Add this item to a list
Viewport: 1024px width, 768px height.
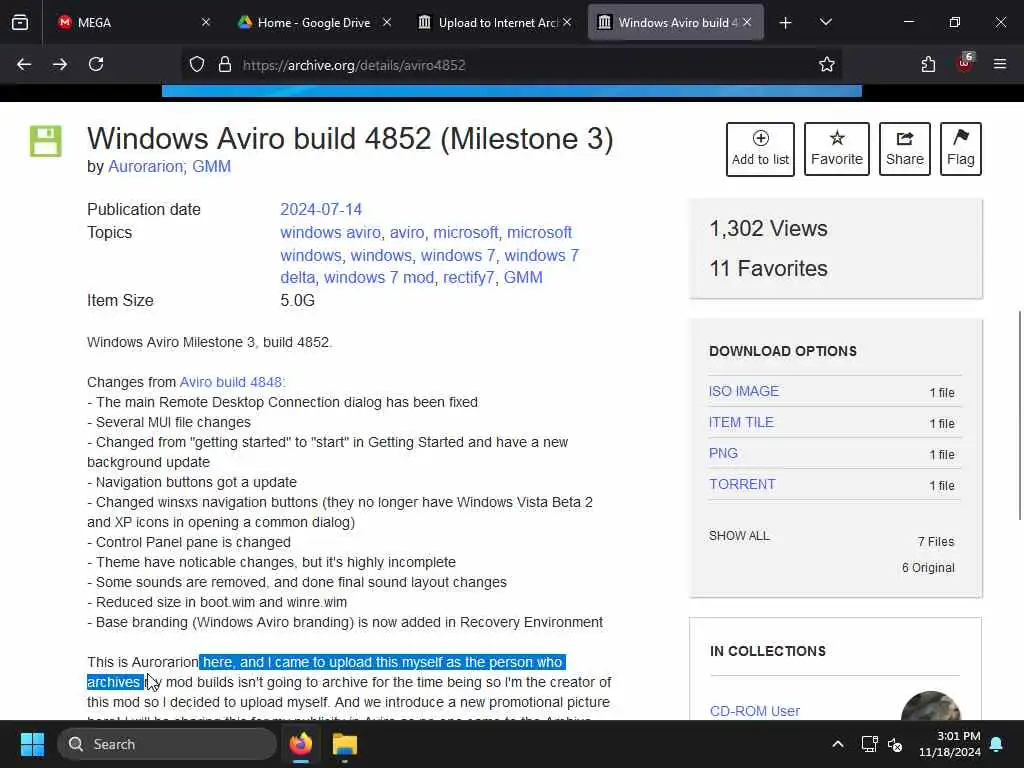[760, 149]
